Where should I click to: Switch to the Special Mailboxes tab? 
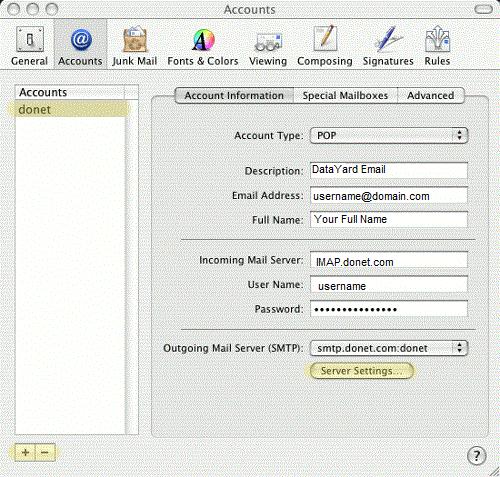point(345,96)
